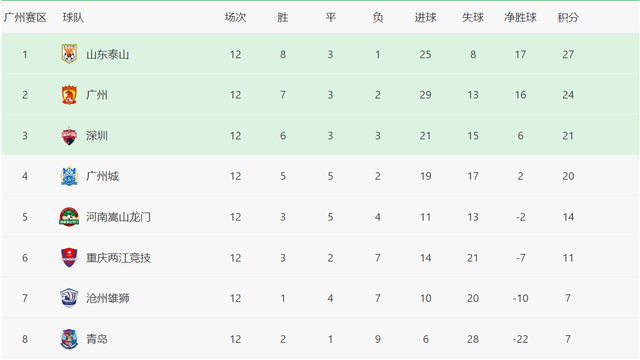Screen dimensions: 640x360
Task: Open the 重庆两江竞技 team name link
Action: point(118,258)
